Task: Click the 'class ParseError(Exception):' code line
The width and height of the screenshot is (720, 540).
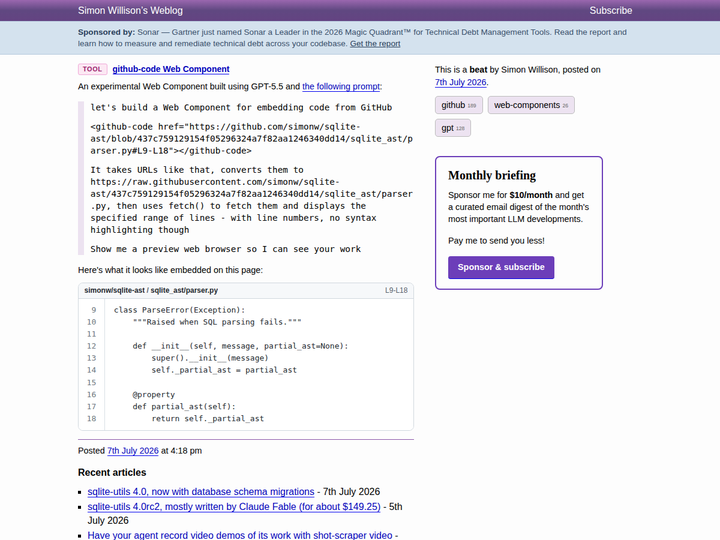Action: [180, 310]
